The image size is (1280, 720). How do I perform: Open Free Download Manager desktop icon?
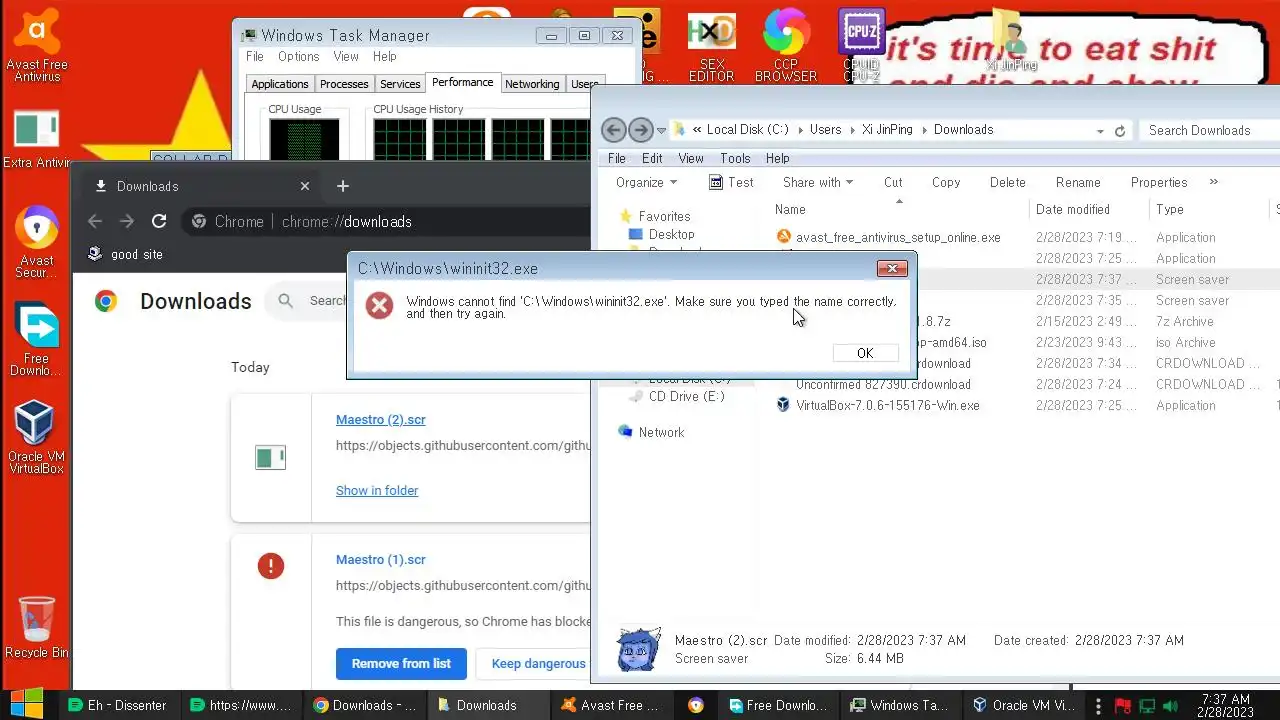(36, 338)
